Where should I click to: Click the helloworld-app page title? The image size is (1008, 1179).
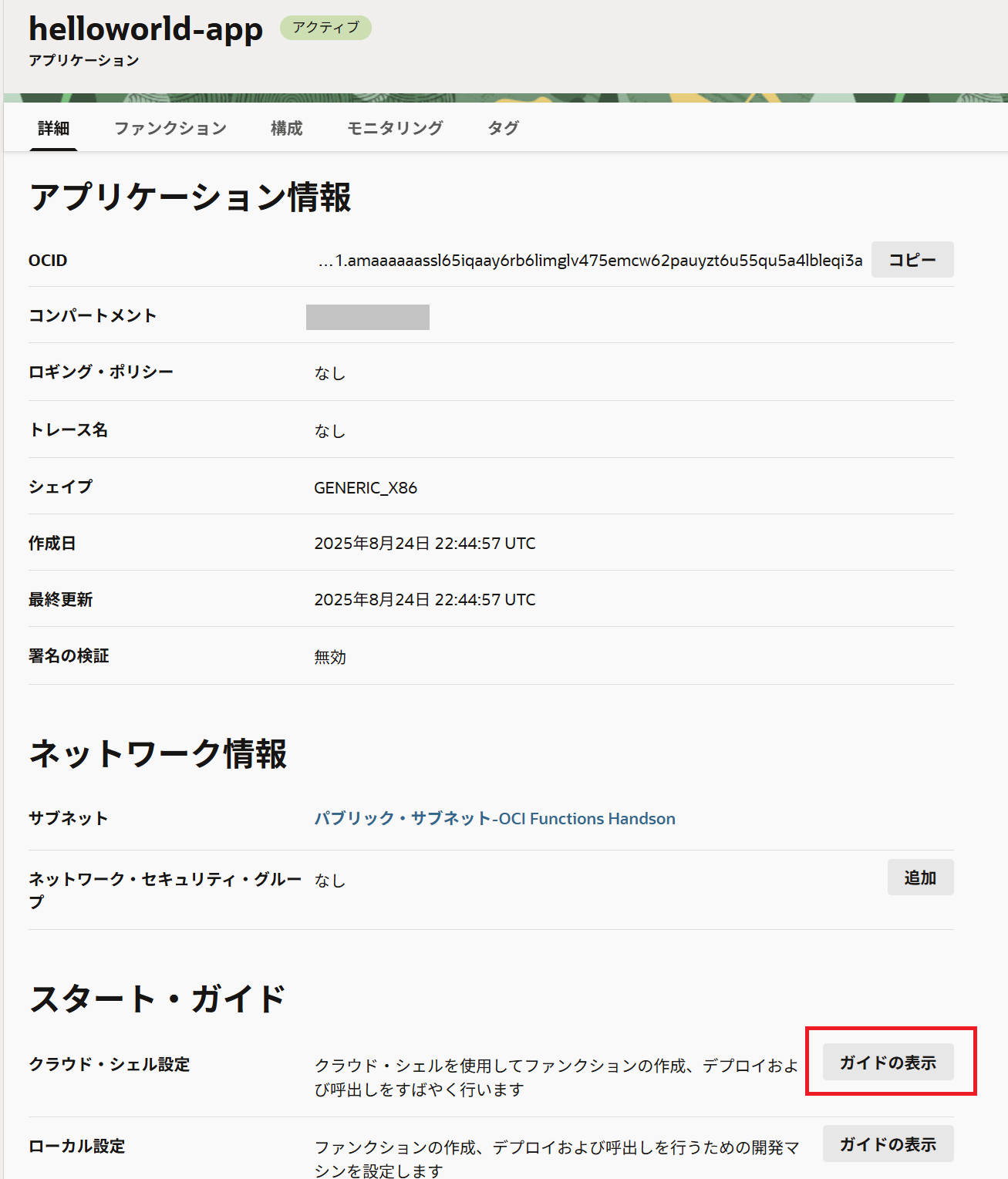146,29
